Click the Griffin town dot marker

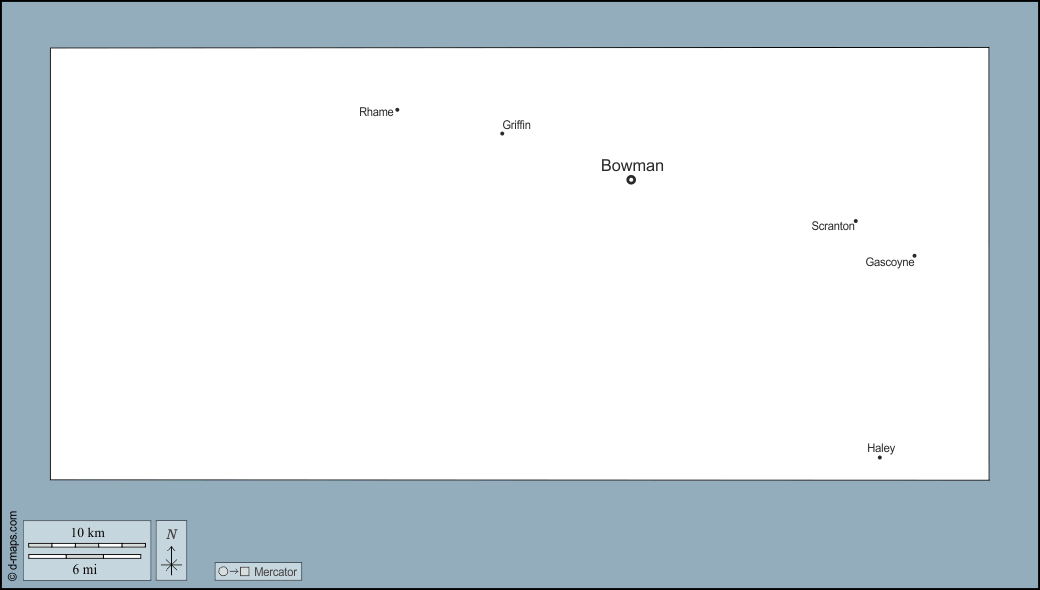[502, 133]
